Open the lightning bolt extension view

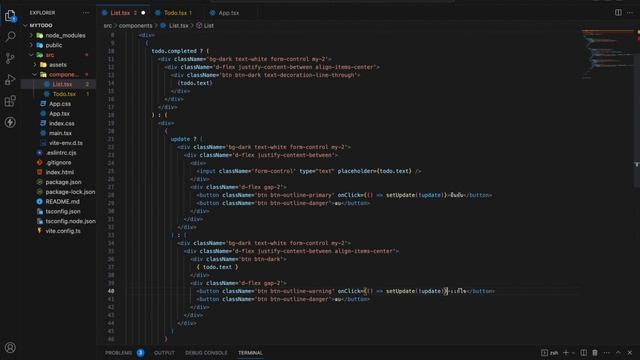click(x=10, y=122)
